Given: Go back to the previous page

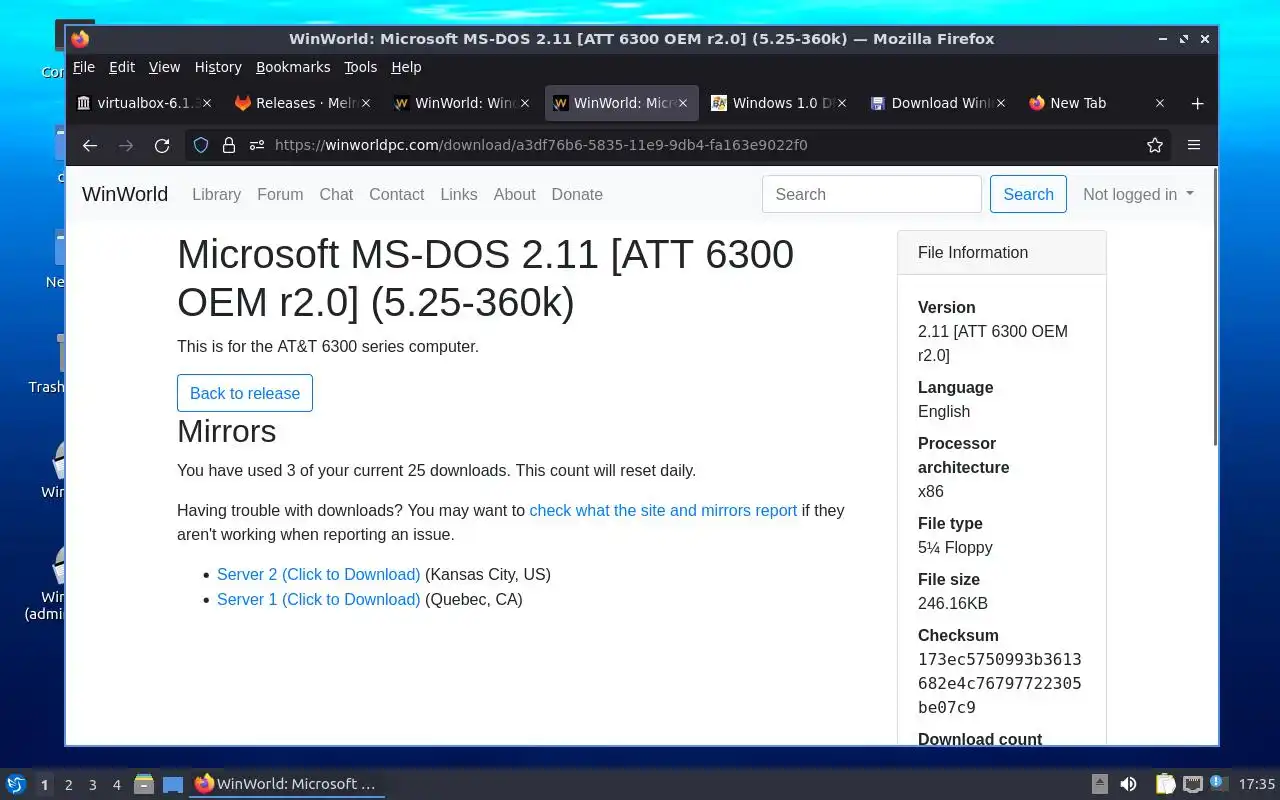Looking at the screenshot, I should (90, 145).
